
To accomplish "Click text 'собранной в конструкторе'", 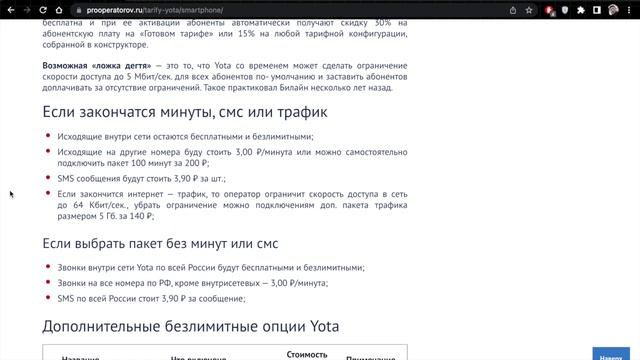I will pos(95,44).
